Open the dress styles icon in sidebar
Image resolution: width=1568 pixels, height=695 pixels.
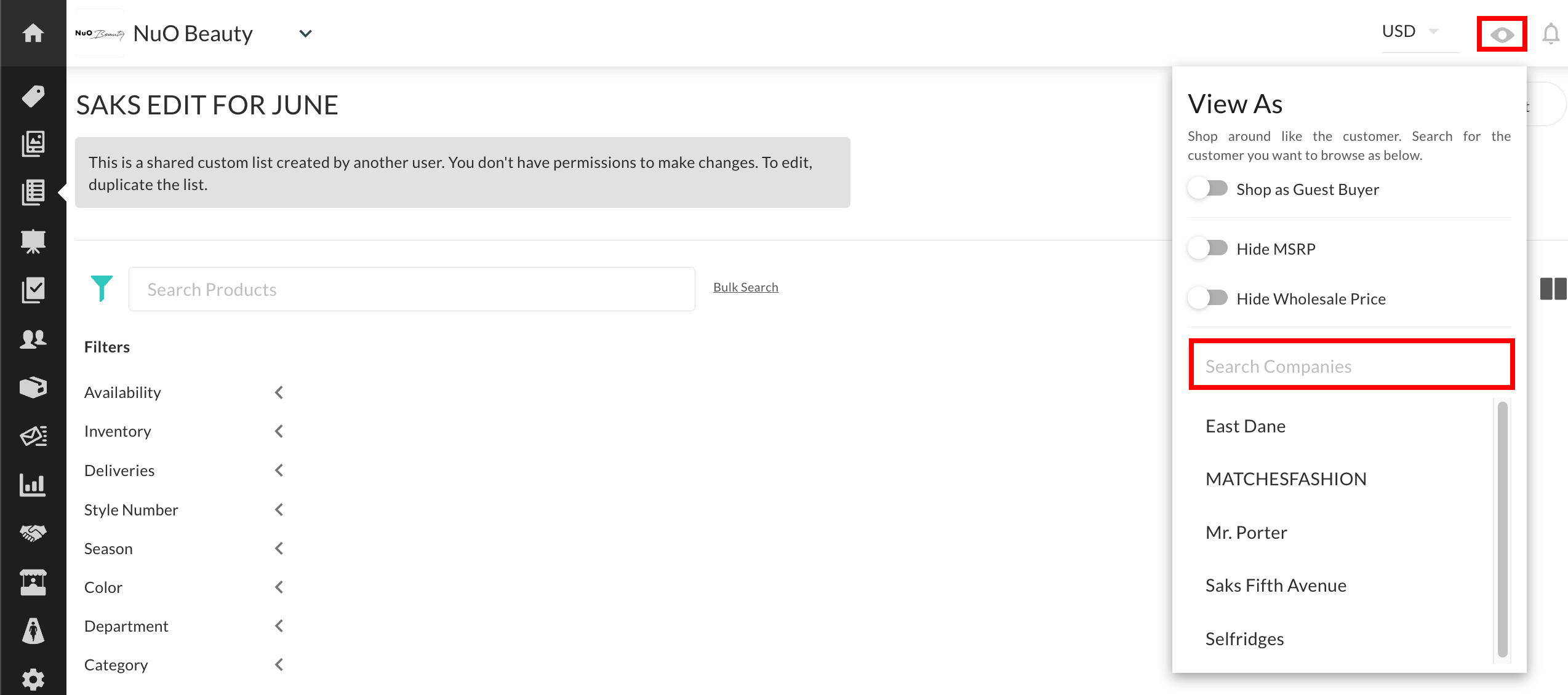point(33,630)
